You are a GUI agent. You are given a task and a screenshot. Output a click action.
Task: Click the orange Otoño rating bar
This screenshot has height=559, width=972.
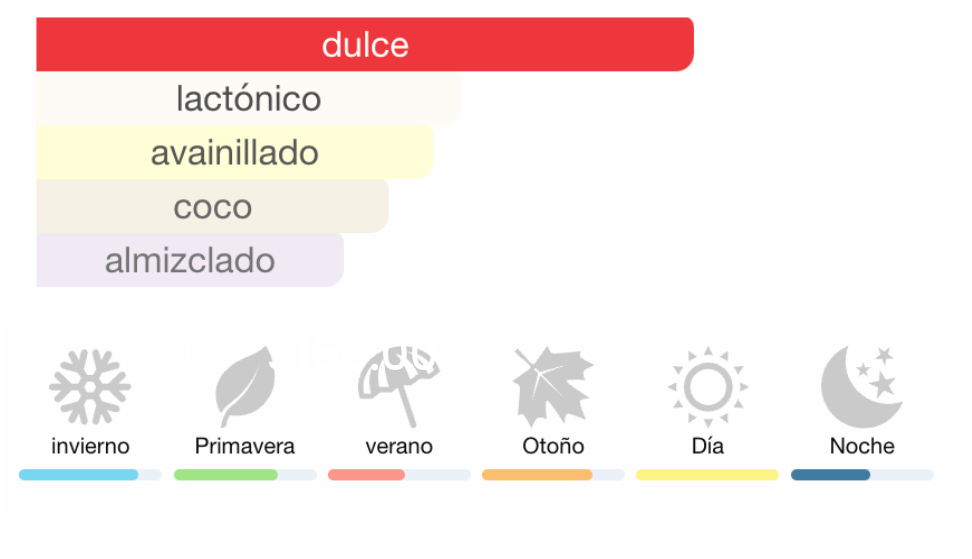553,475
